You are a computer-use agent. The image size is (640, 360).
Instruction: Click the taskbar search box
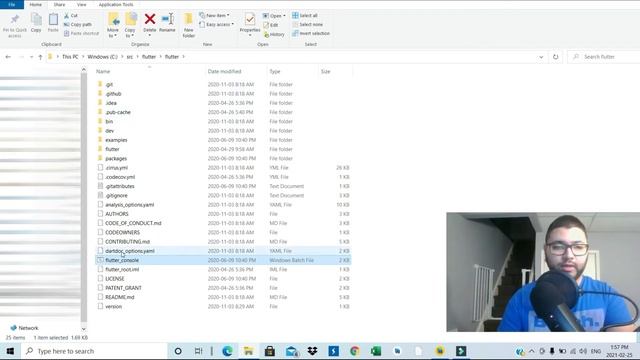(x=95, y=351)
